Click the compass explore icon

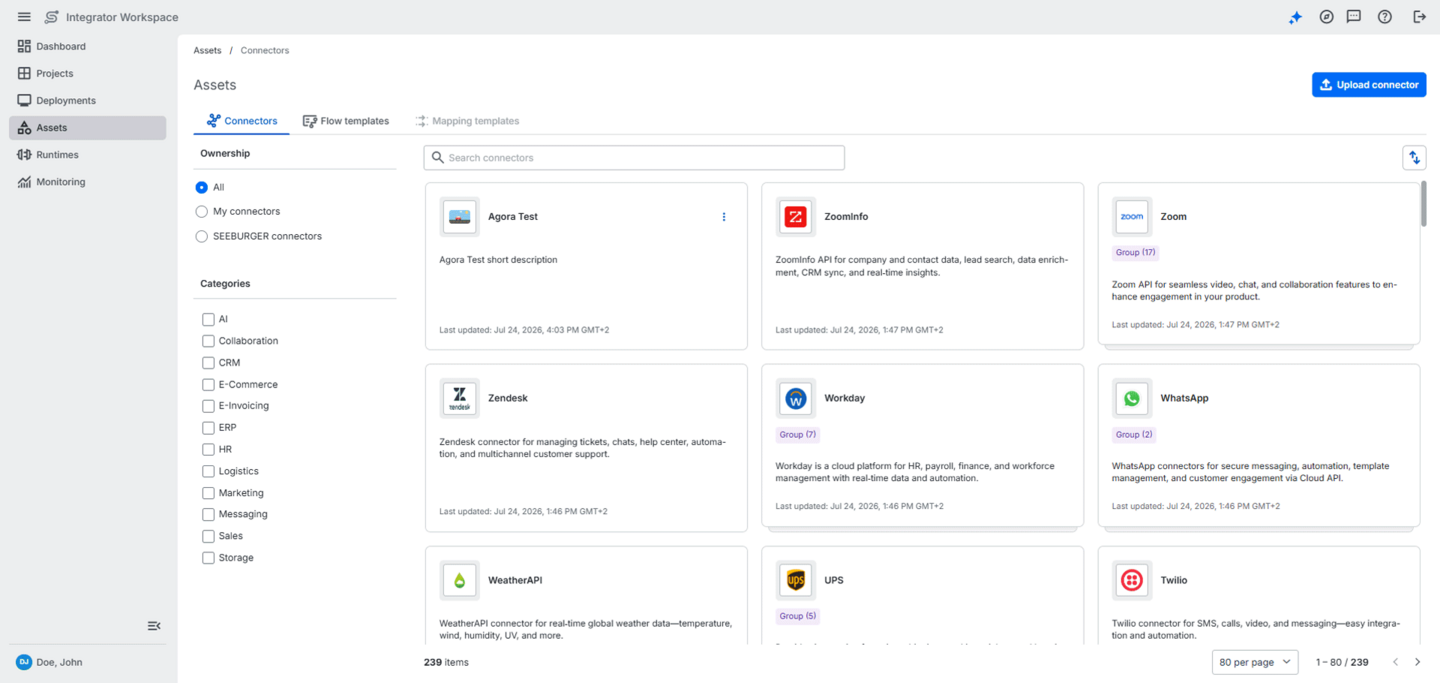(1326, 17)
